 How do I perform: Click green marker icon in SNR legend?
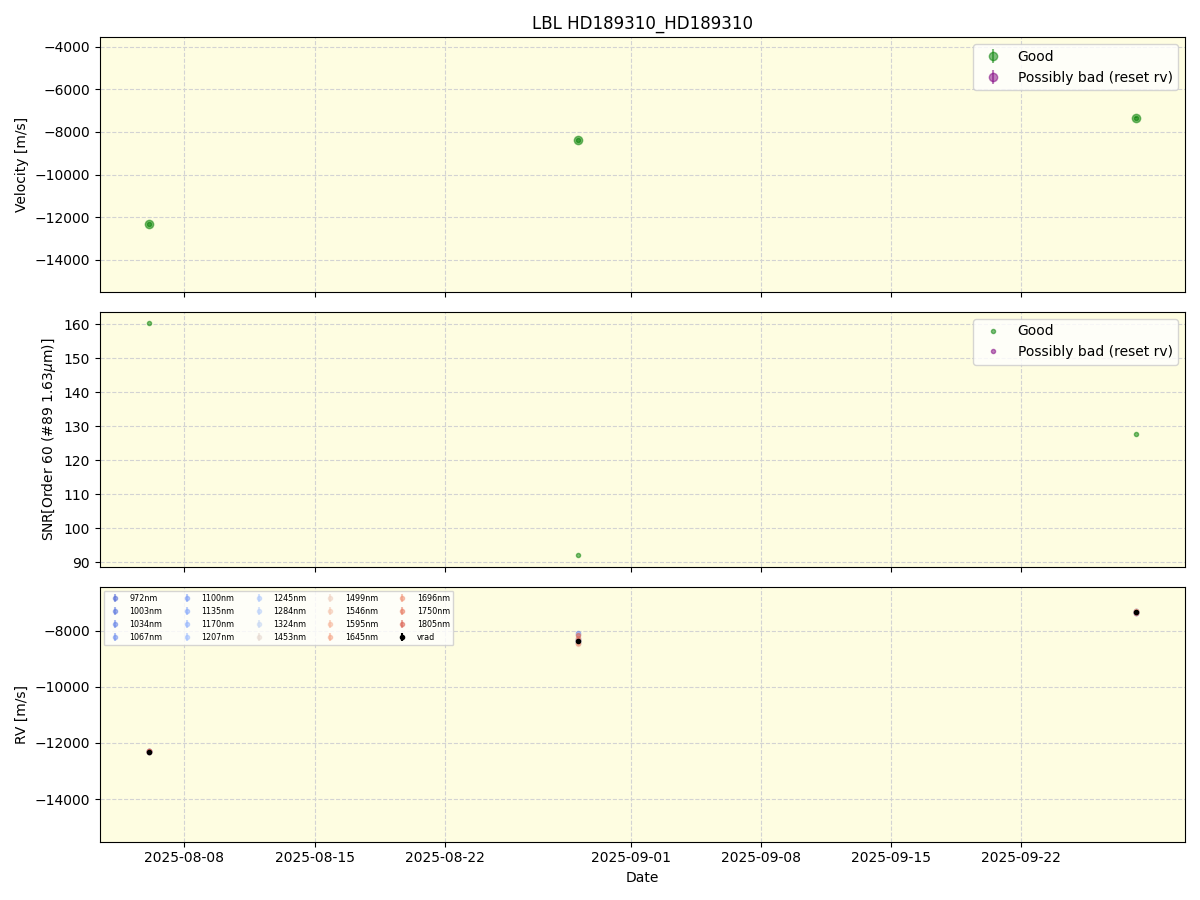click(x=993, y=331)
